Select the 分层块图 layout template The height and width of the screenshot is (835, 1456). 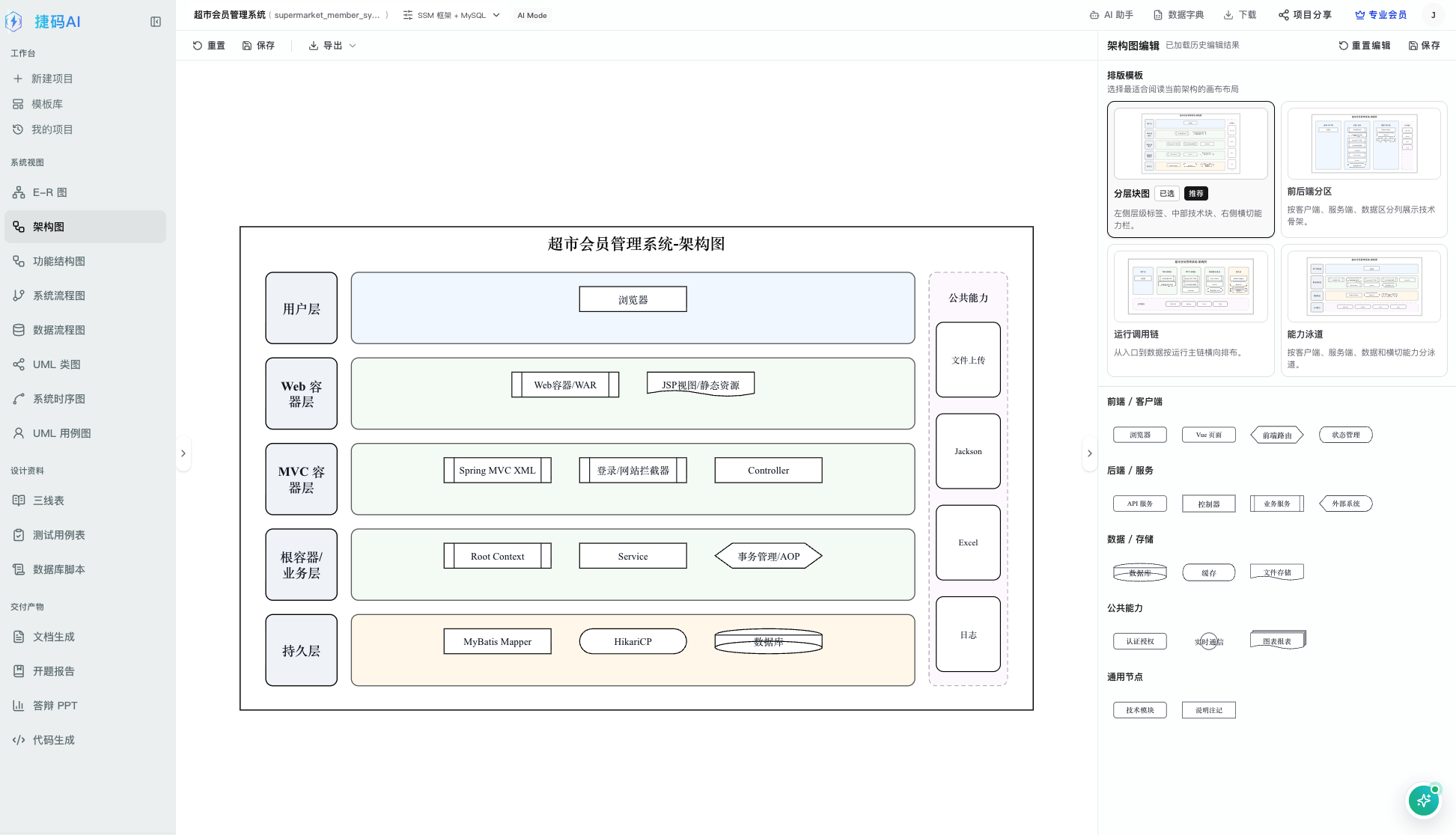(x=1190, y=169)
